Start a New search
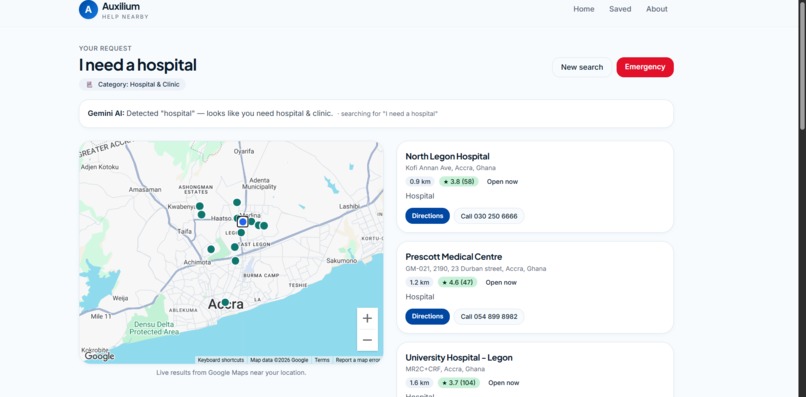This screenshot has height=397, width=806. [x=582, y=67]
